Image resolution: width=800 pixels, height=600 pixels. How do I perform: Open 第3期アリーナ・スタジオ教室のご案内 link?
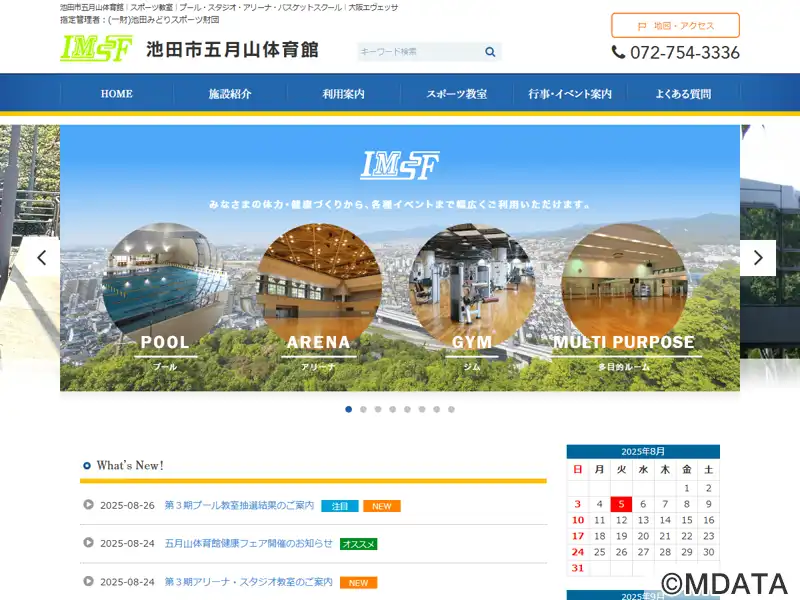point(248,582)
